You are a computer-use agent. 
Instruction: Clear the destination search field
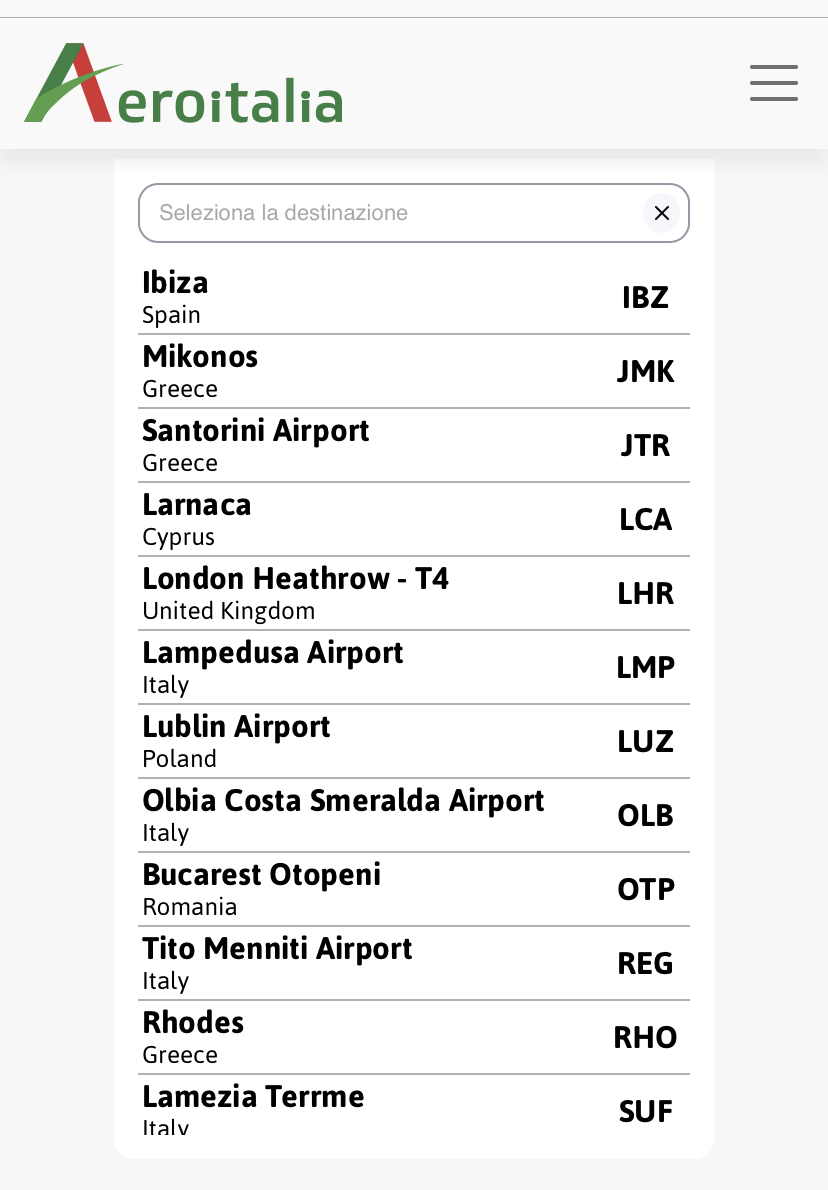(661, 213)
